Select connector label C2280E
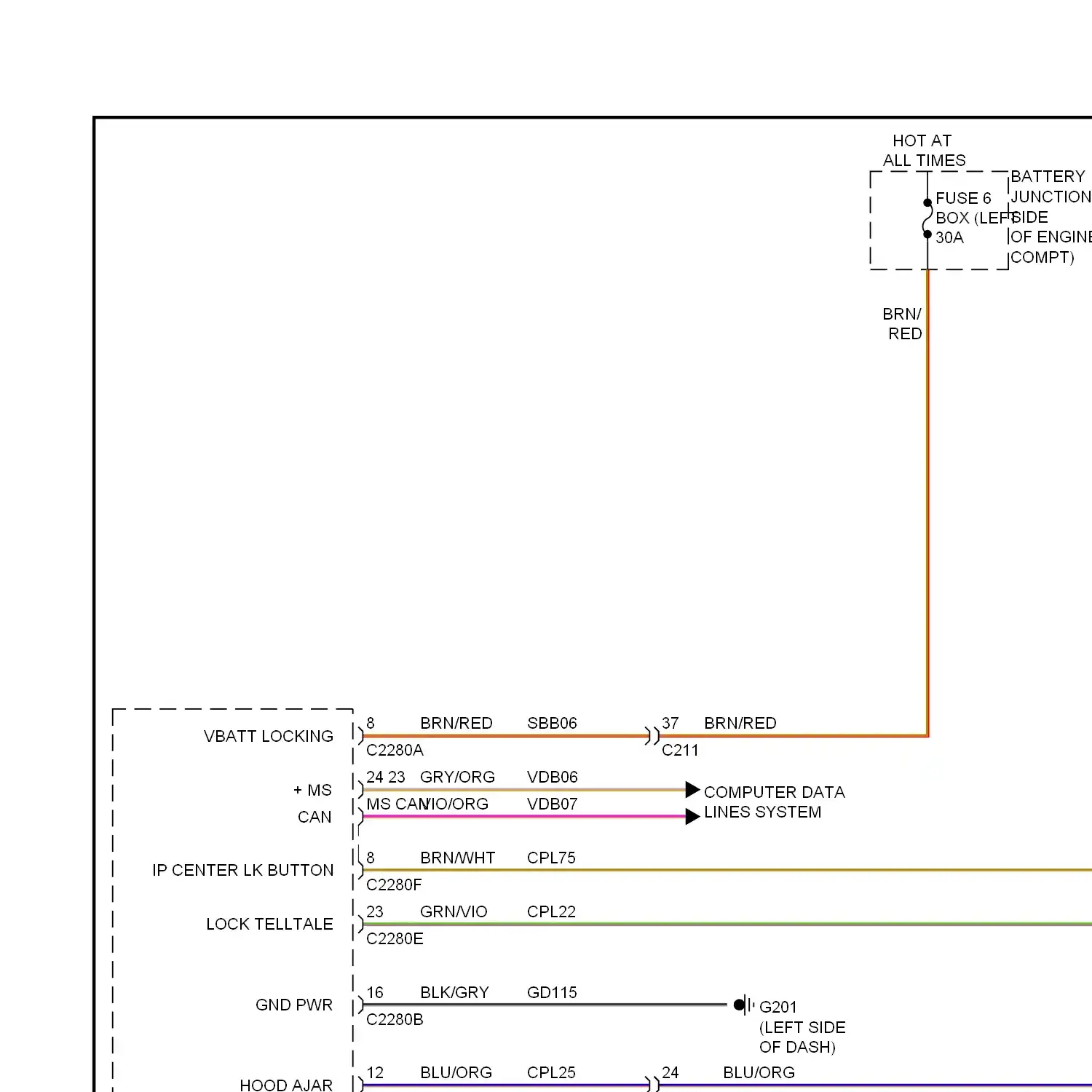The image size is (1092, 1092). (395, 938)
